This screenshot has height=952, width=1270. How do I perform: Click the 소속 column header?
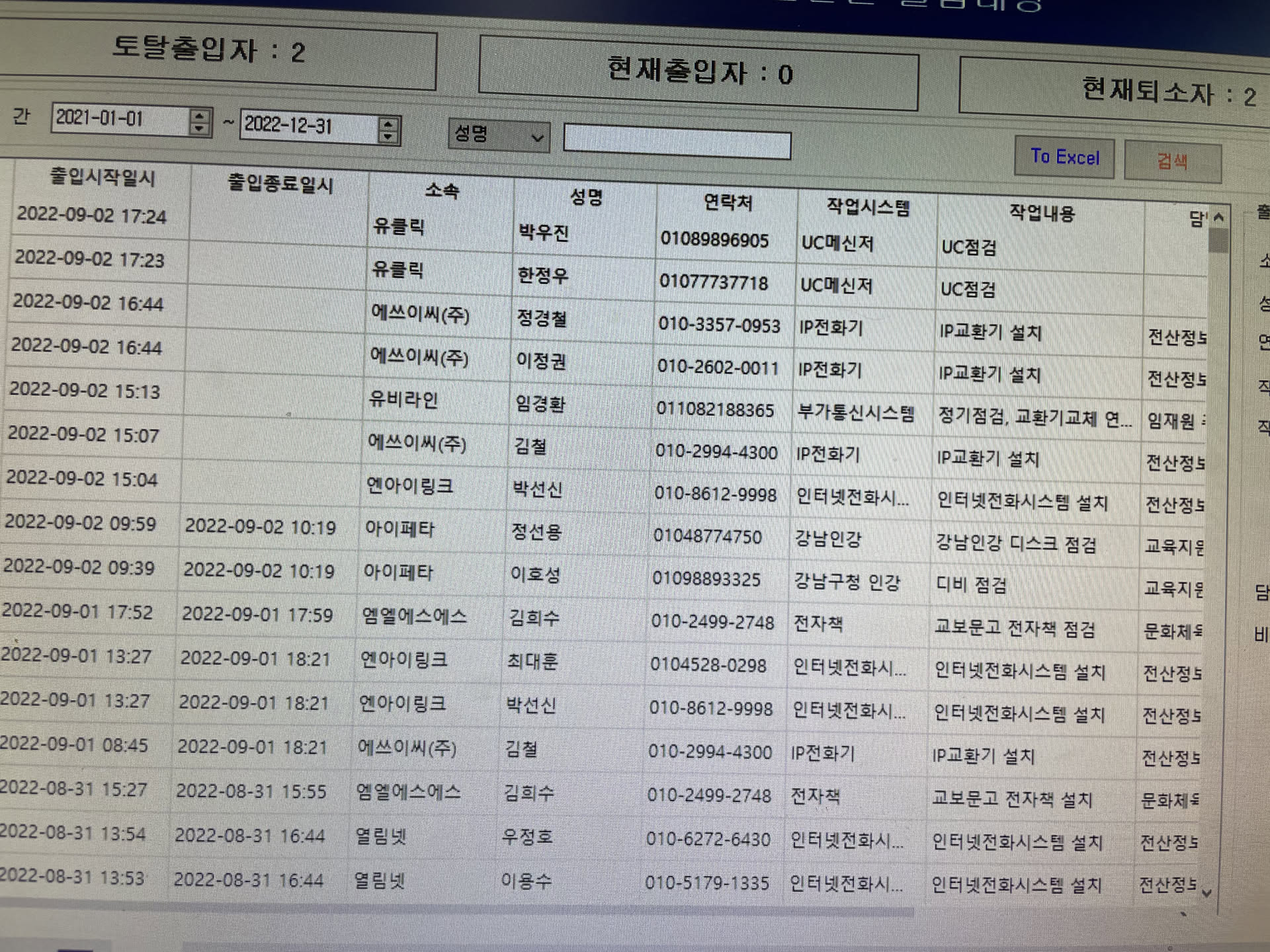(442, 191)
